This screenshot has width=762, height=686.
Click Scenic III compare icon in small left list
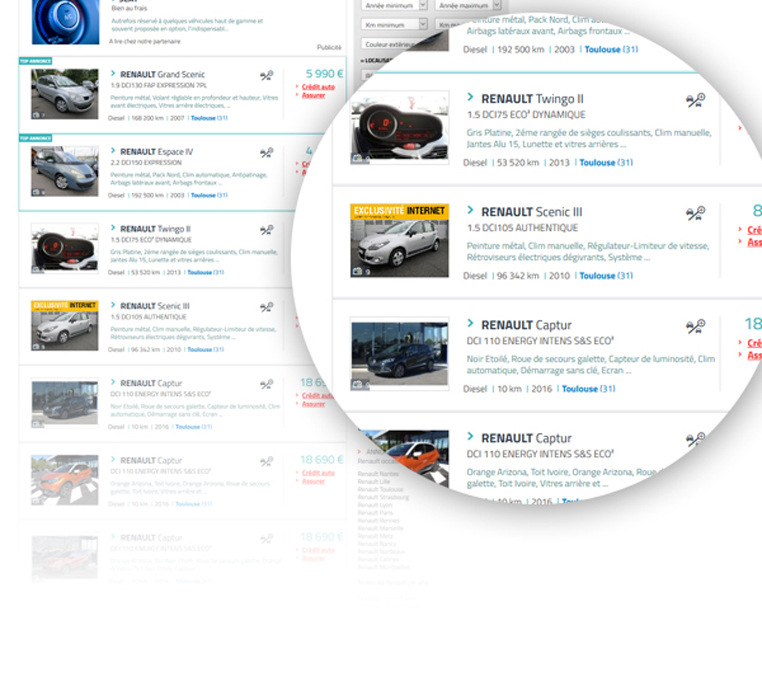point(266,307)
